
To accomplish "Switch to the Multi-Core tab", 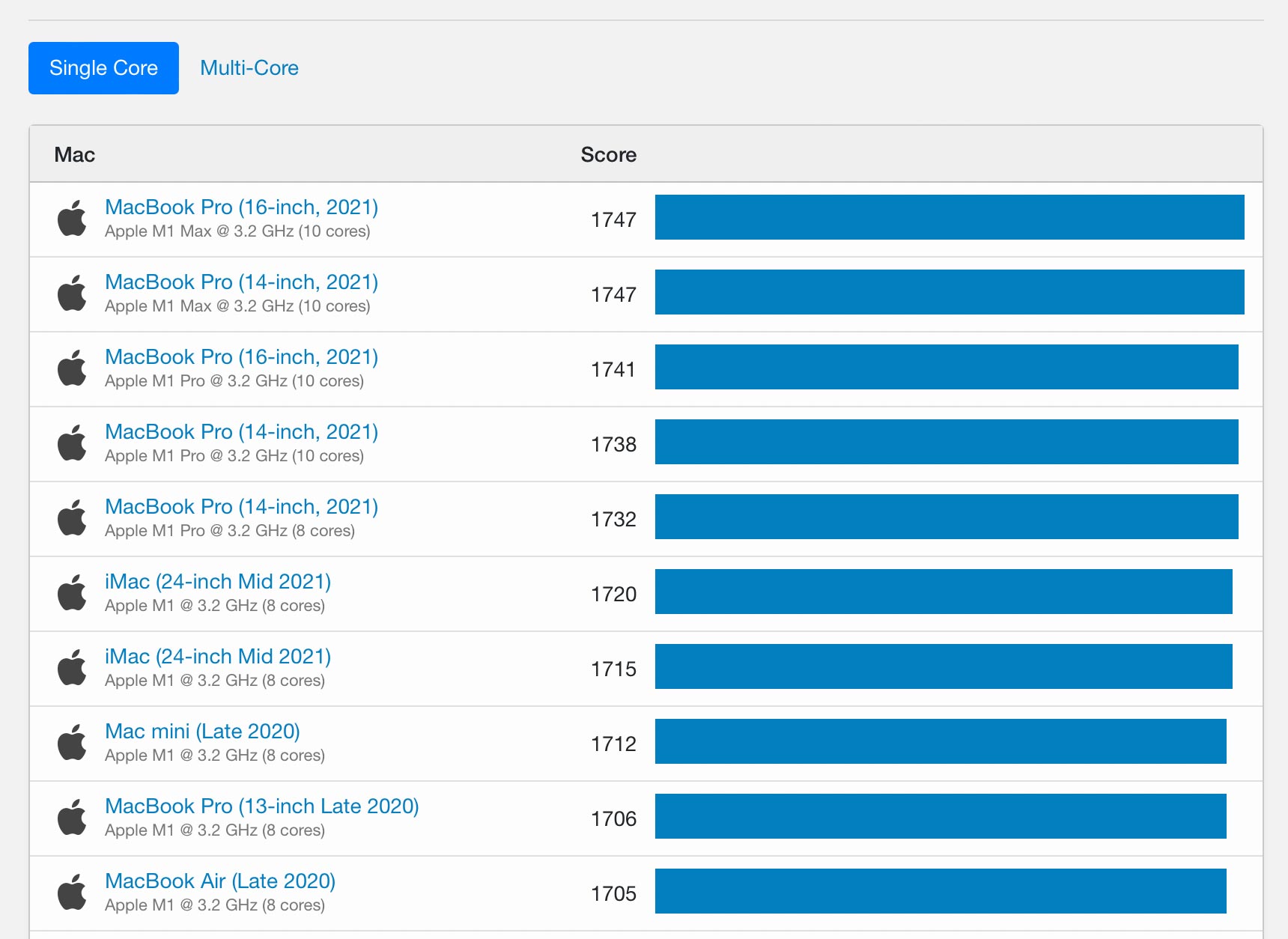I will tap(249, 68).
